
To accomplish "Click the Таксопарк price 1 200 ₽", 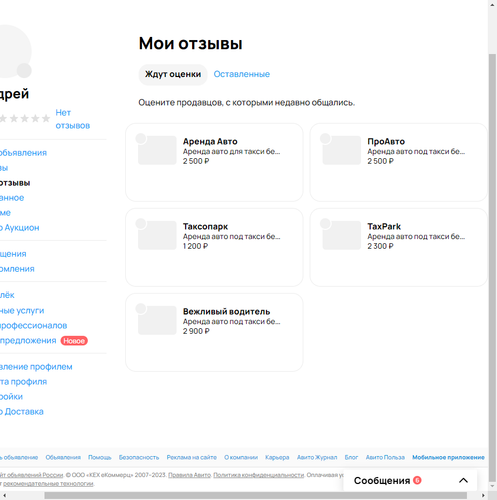I will click(195, 246).
